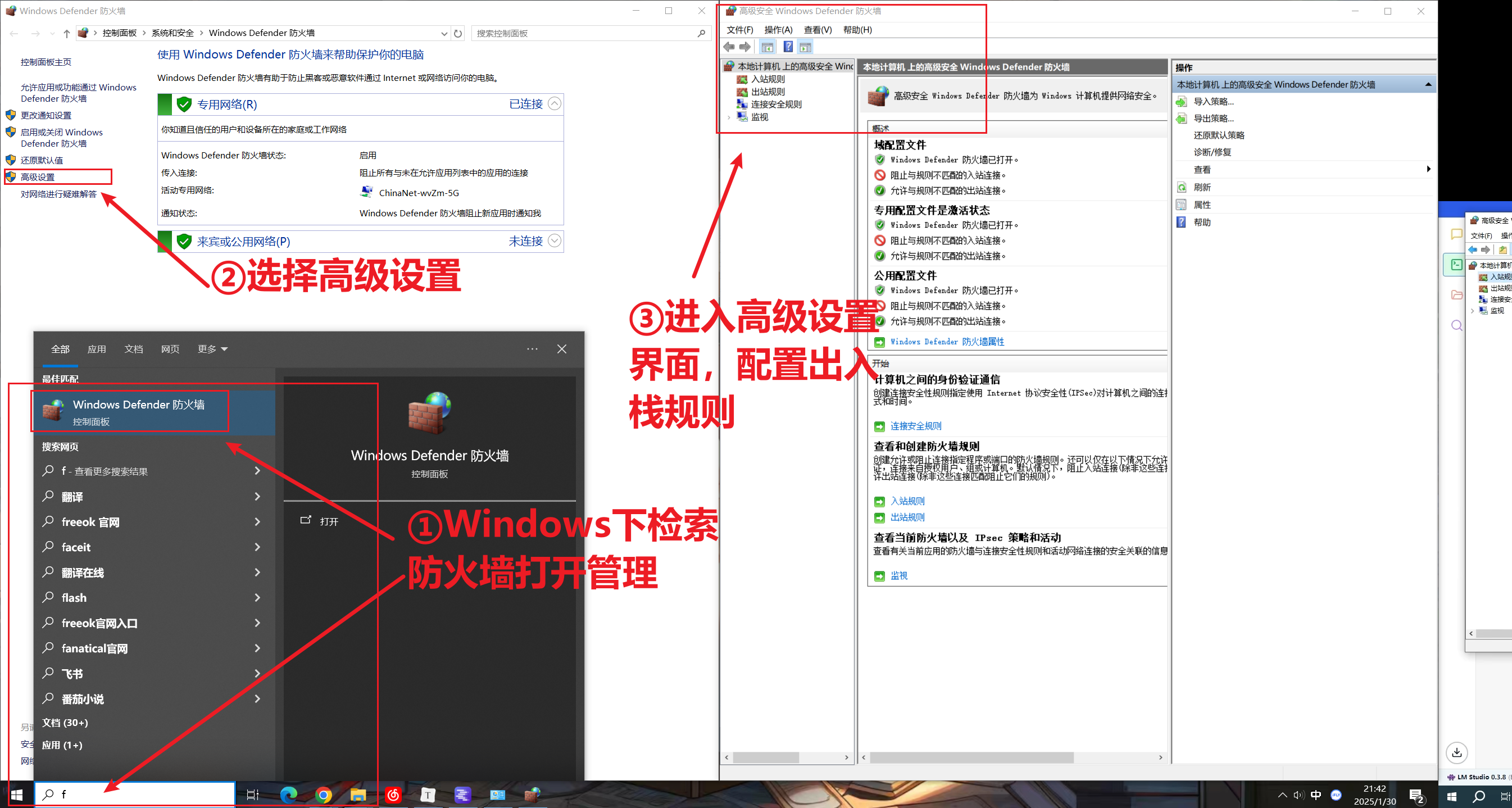Viewport: 1512px width, 808px height.
Task: Click show/hide action pane toolbar icon
Action: point(805,47)
